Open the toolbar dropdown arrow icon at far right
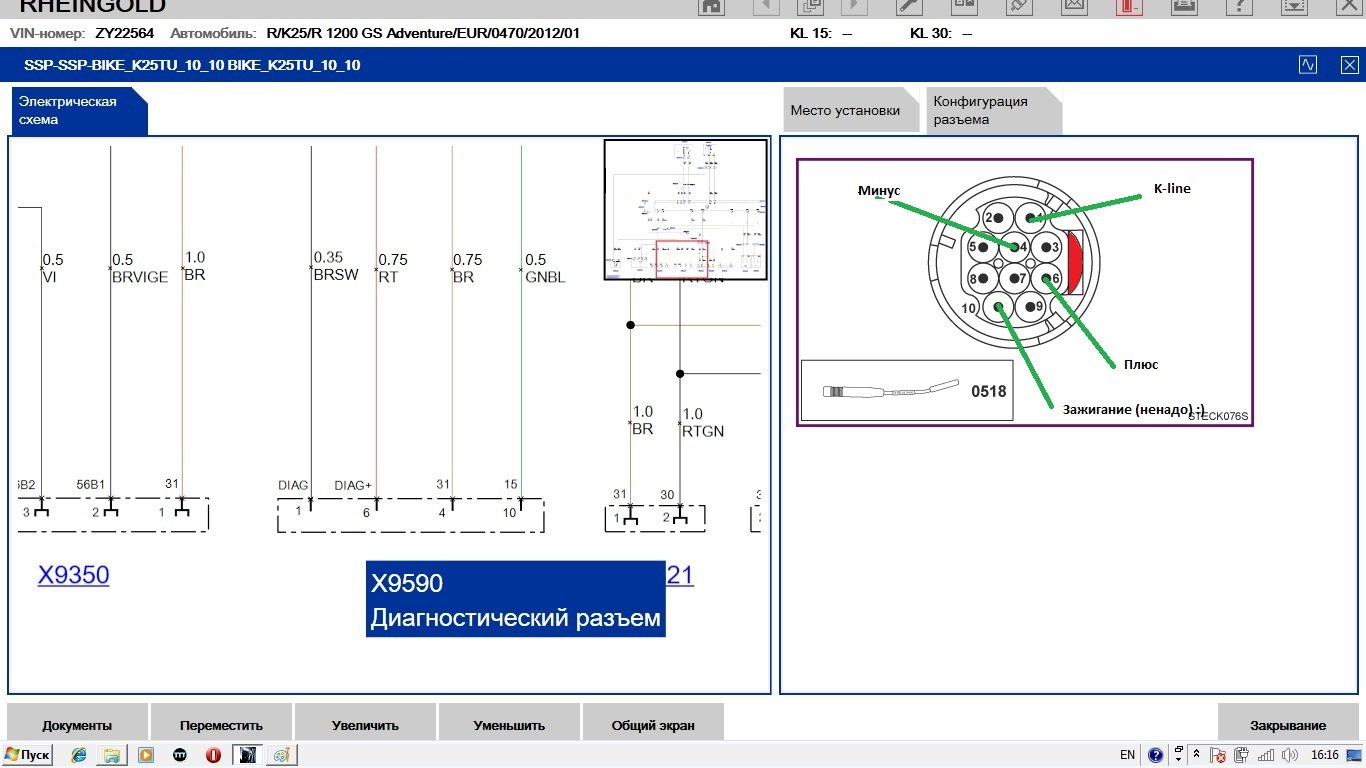This screenshot has width=1366, height=768. coord(1294,6)
